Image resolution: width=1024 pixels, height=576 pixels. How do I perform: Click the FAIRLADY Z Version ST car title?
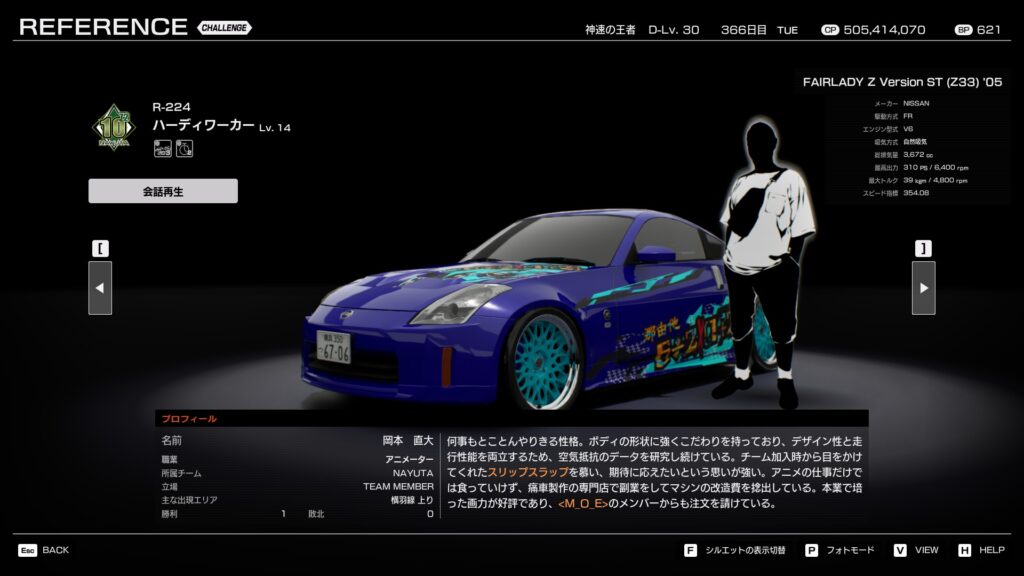902,82
